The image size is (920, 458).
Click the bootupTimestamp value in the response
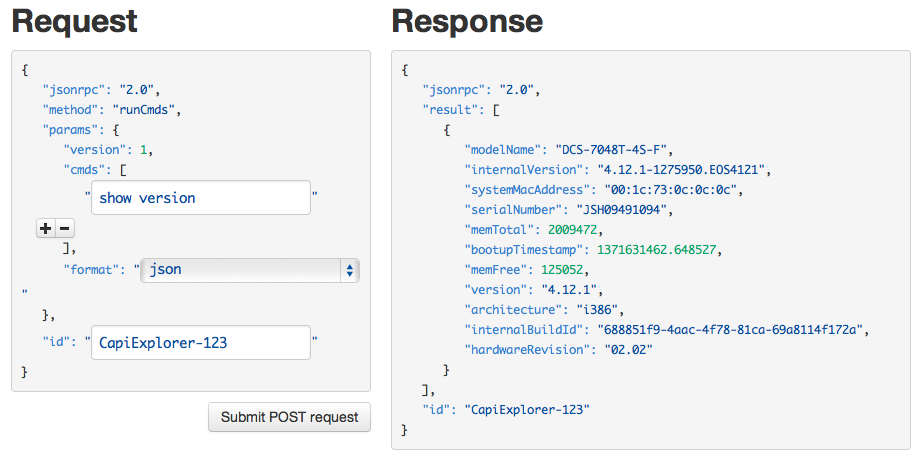pos(656,249)
